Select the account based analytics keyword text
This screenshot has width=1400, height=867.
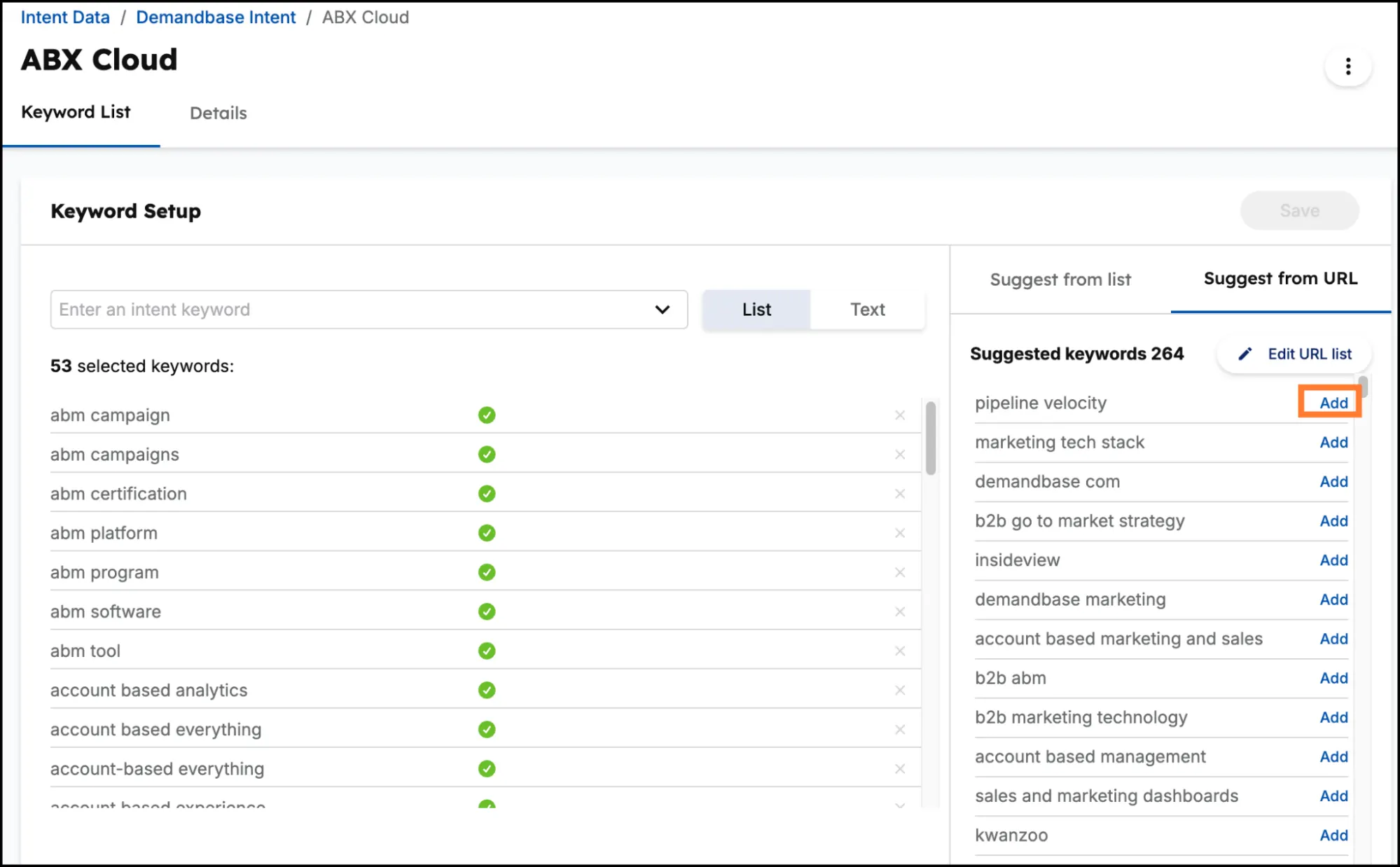tap(148, 690)
